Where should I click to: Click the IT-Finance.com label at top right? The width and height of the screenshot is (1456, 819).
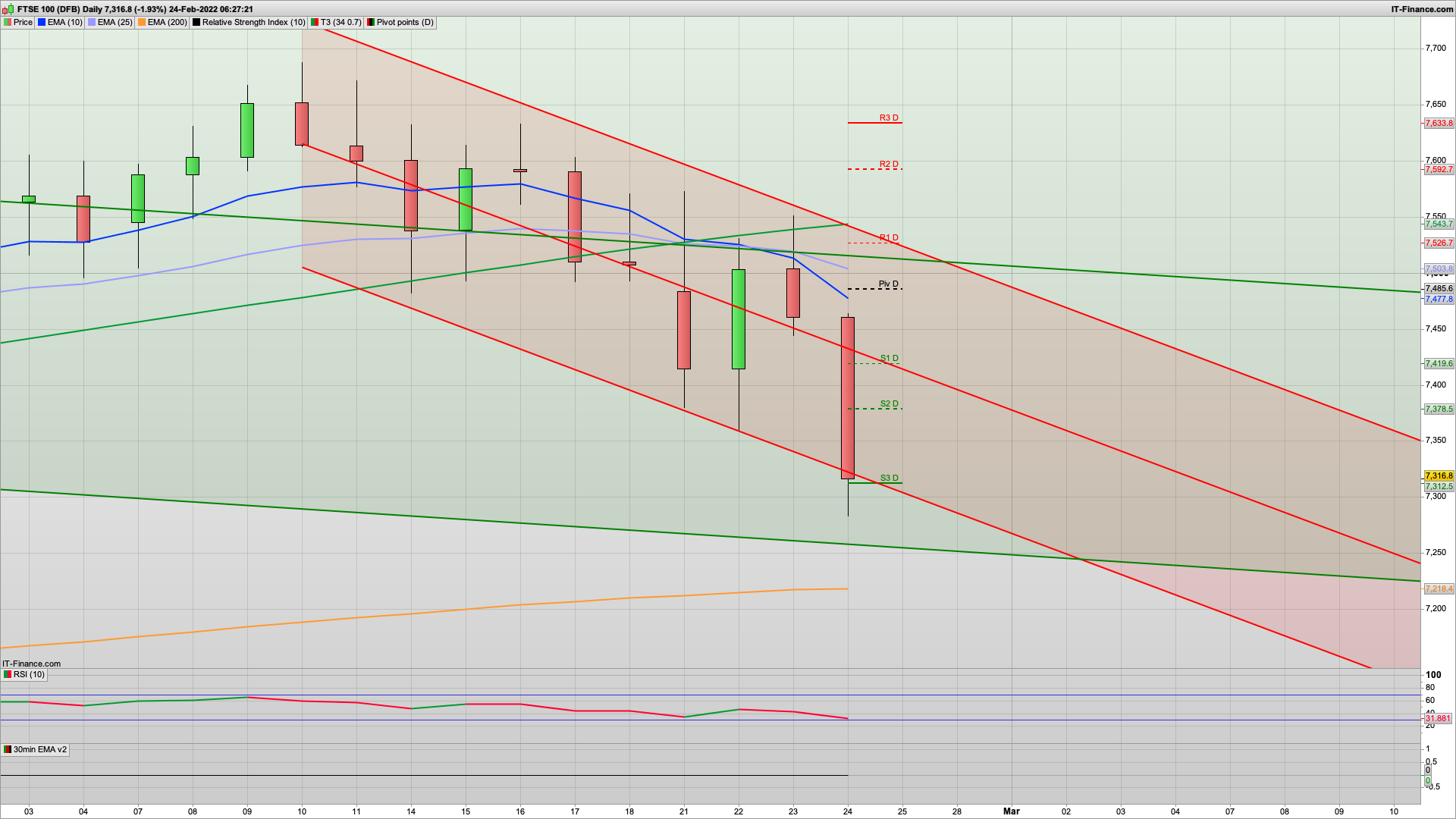pyautogui.click(x=1422, y=9)
